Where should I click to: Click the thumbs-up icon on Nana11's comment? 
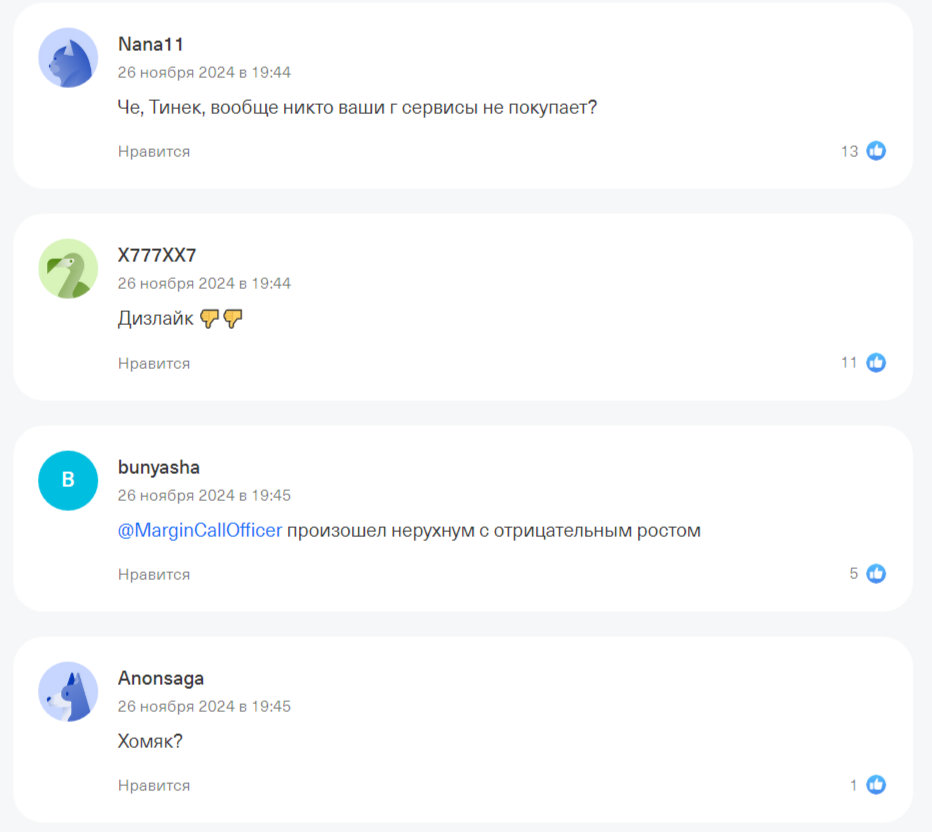[876, 151]
